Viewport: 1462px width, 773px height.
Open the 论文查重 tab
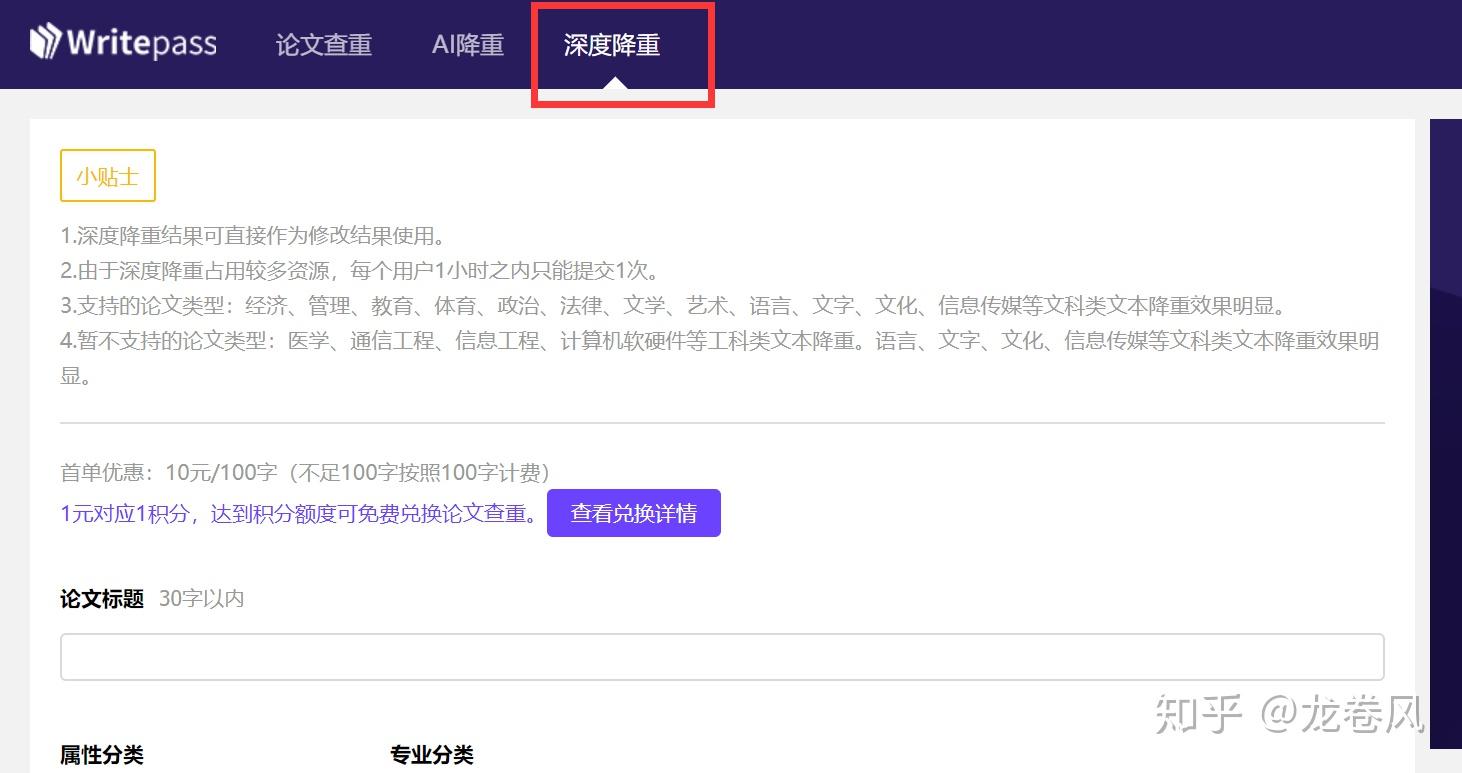click(324, 45)
